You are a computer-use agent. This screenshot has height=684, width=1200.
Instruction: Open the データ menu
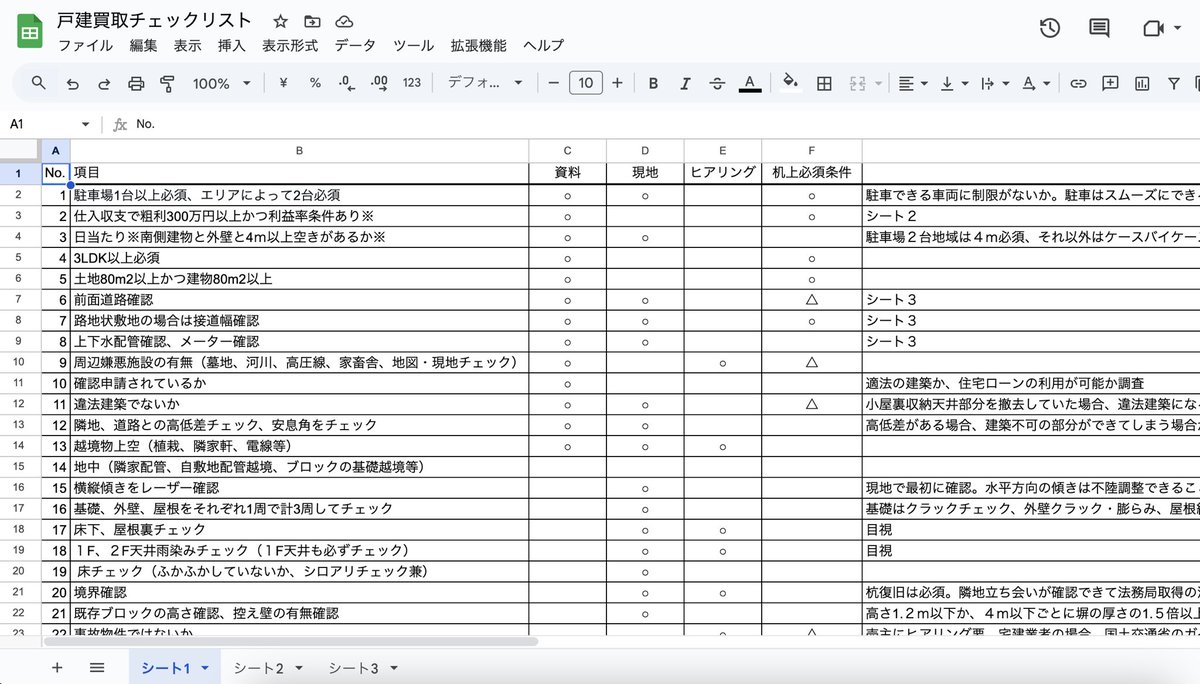(355, 46)
